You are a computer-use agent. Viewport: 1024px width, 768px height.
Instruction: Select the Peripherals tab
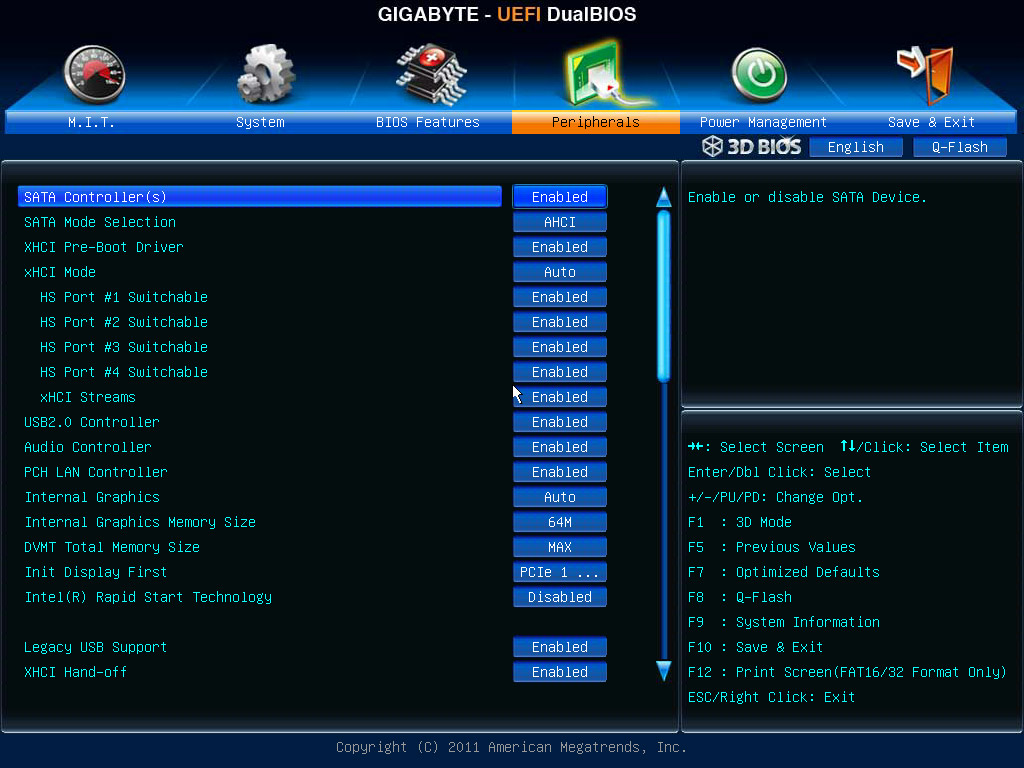pyautogui.click(x=596, y=122)
